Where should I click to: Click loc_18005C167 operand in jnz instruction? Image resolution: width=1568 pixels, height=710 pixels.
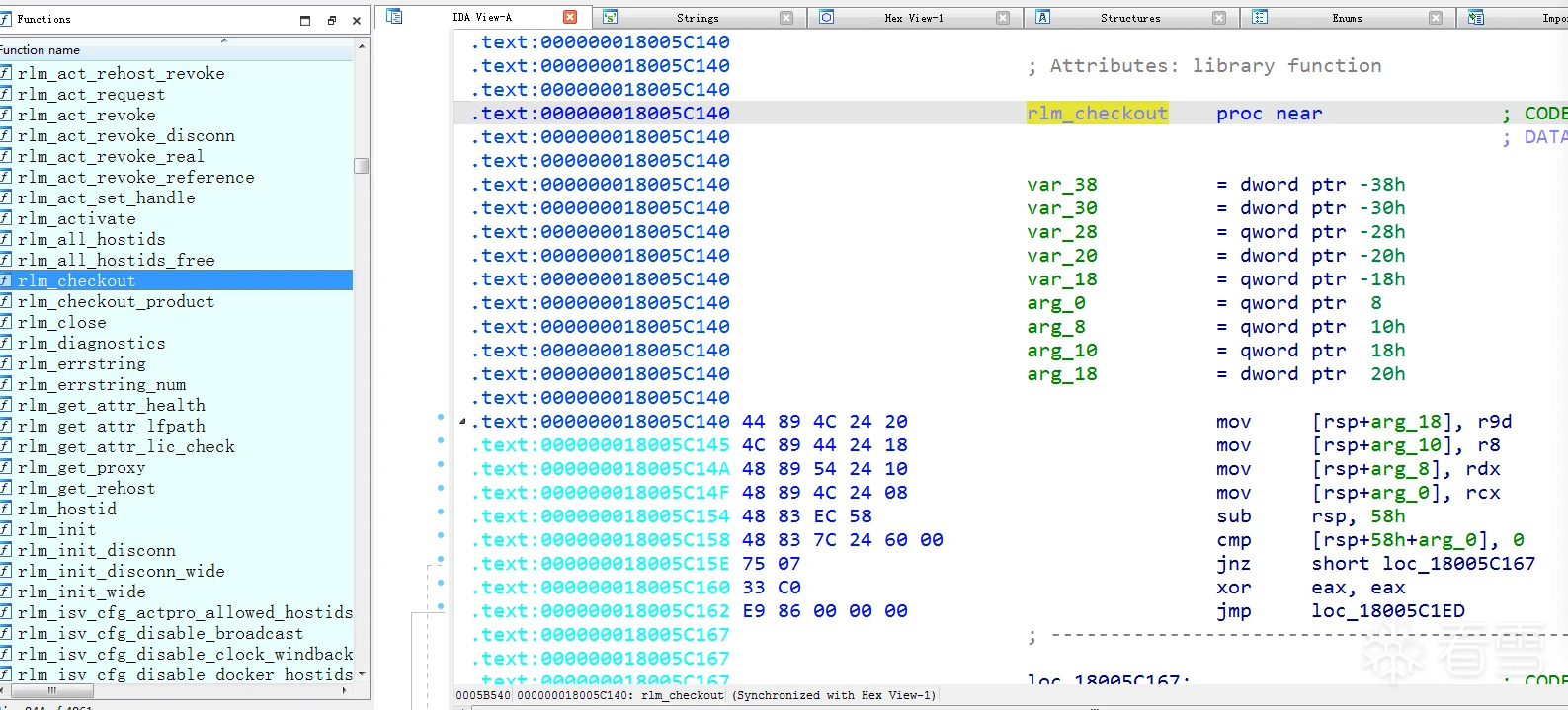coord(1459,564)
